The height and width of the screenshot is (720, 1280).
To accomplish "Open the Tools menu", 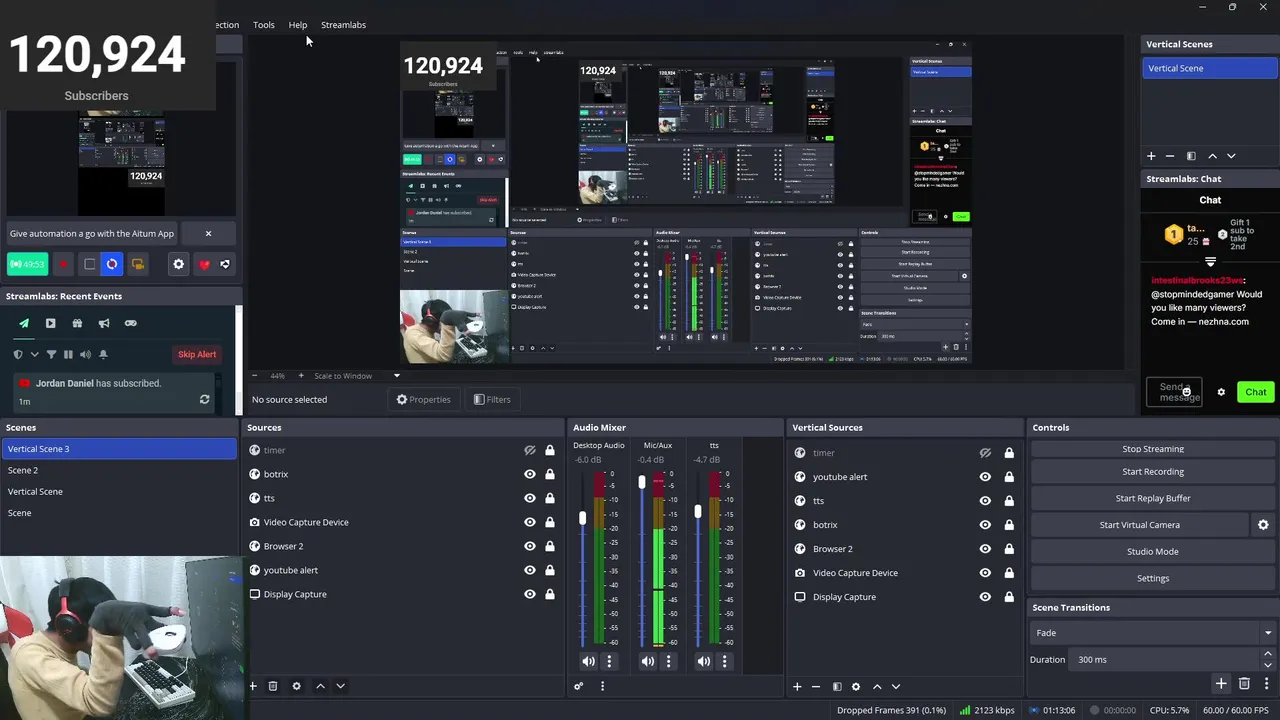I will [264, 25].
